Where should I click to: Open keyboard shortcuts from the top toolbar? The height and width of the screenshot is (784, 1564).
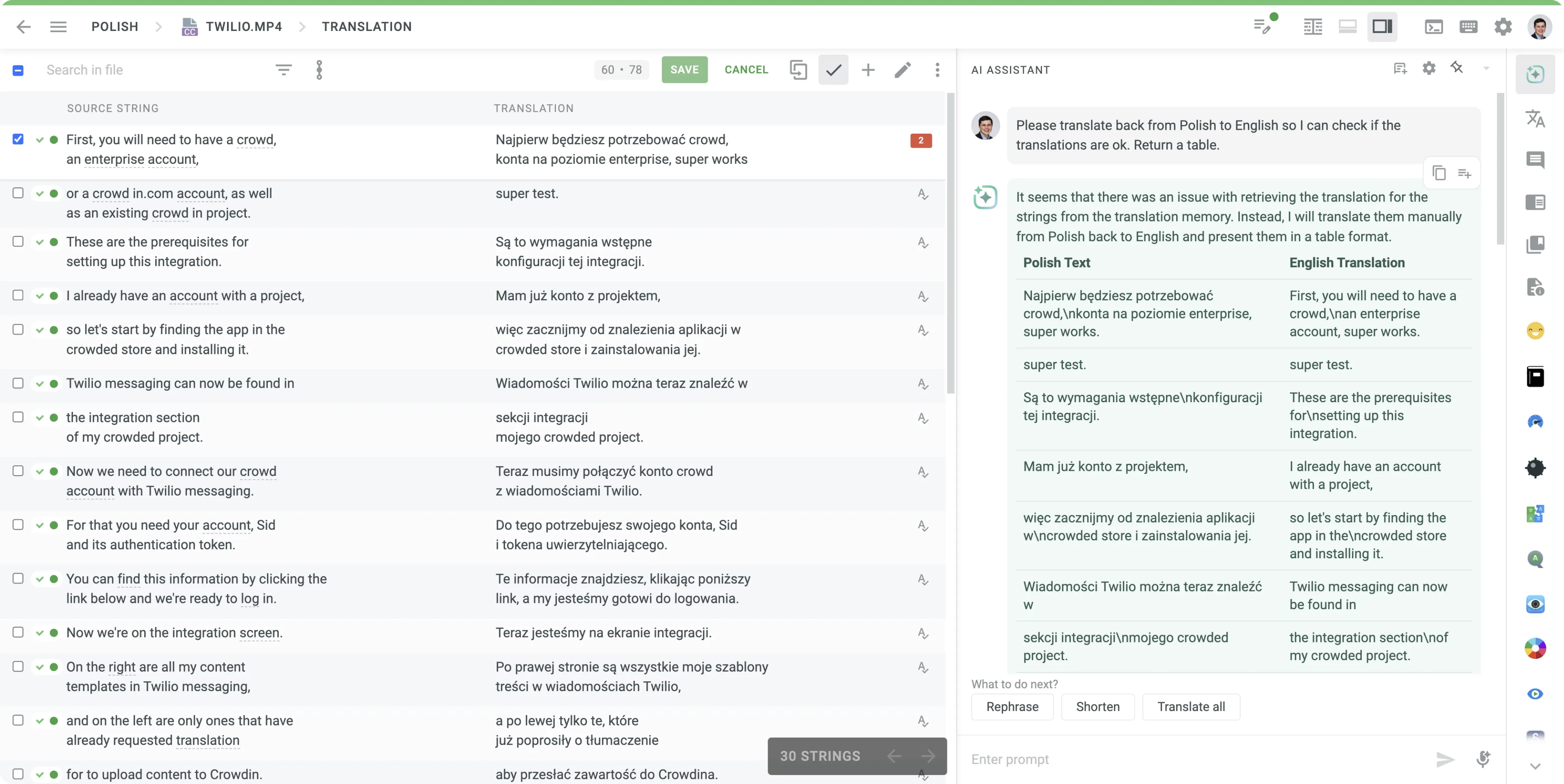[x=1468, y=26]
